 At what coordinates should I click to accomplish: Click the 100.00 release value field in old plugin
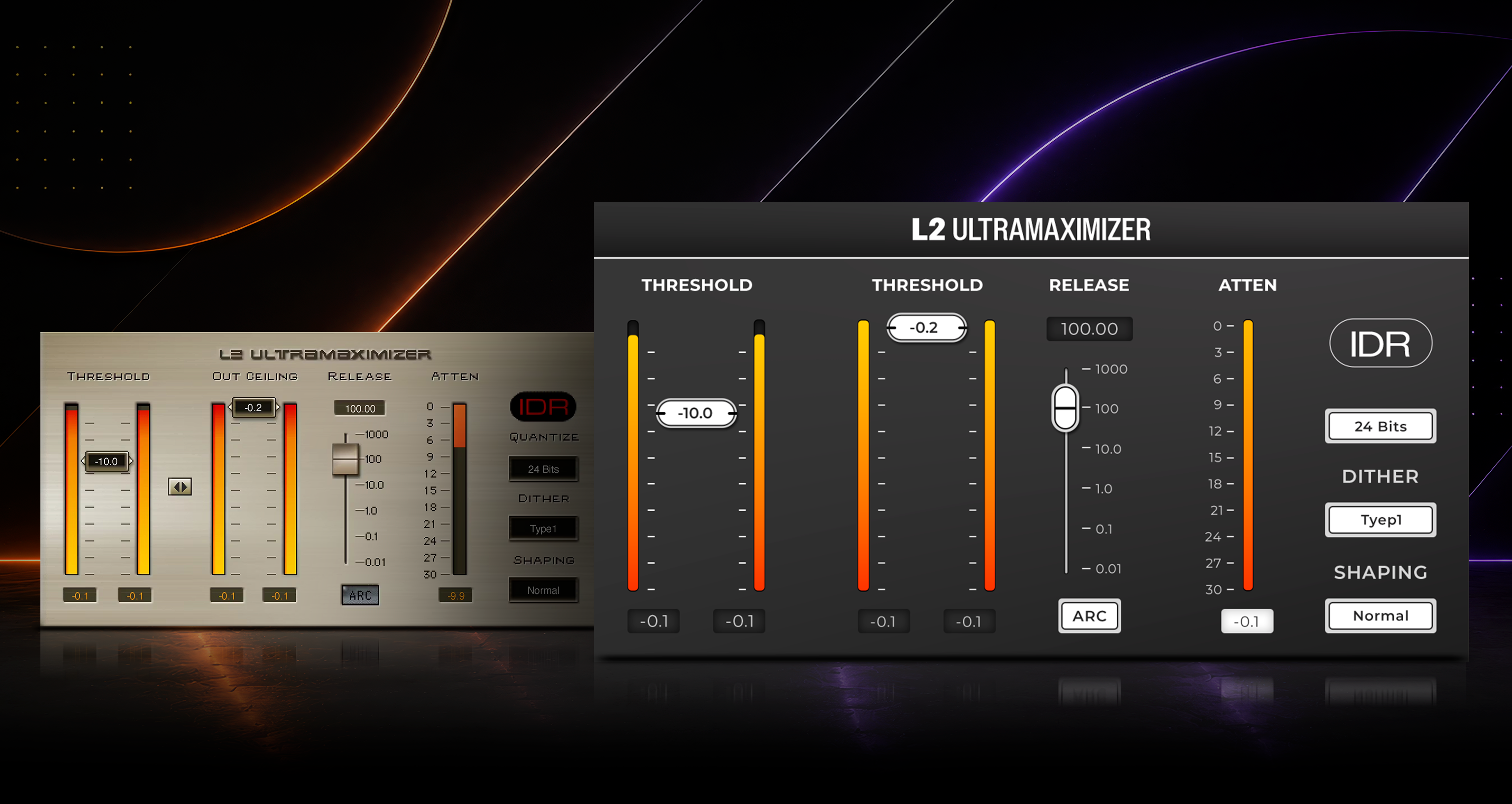pyautogui.click(x=360, y=408)
